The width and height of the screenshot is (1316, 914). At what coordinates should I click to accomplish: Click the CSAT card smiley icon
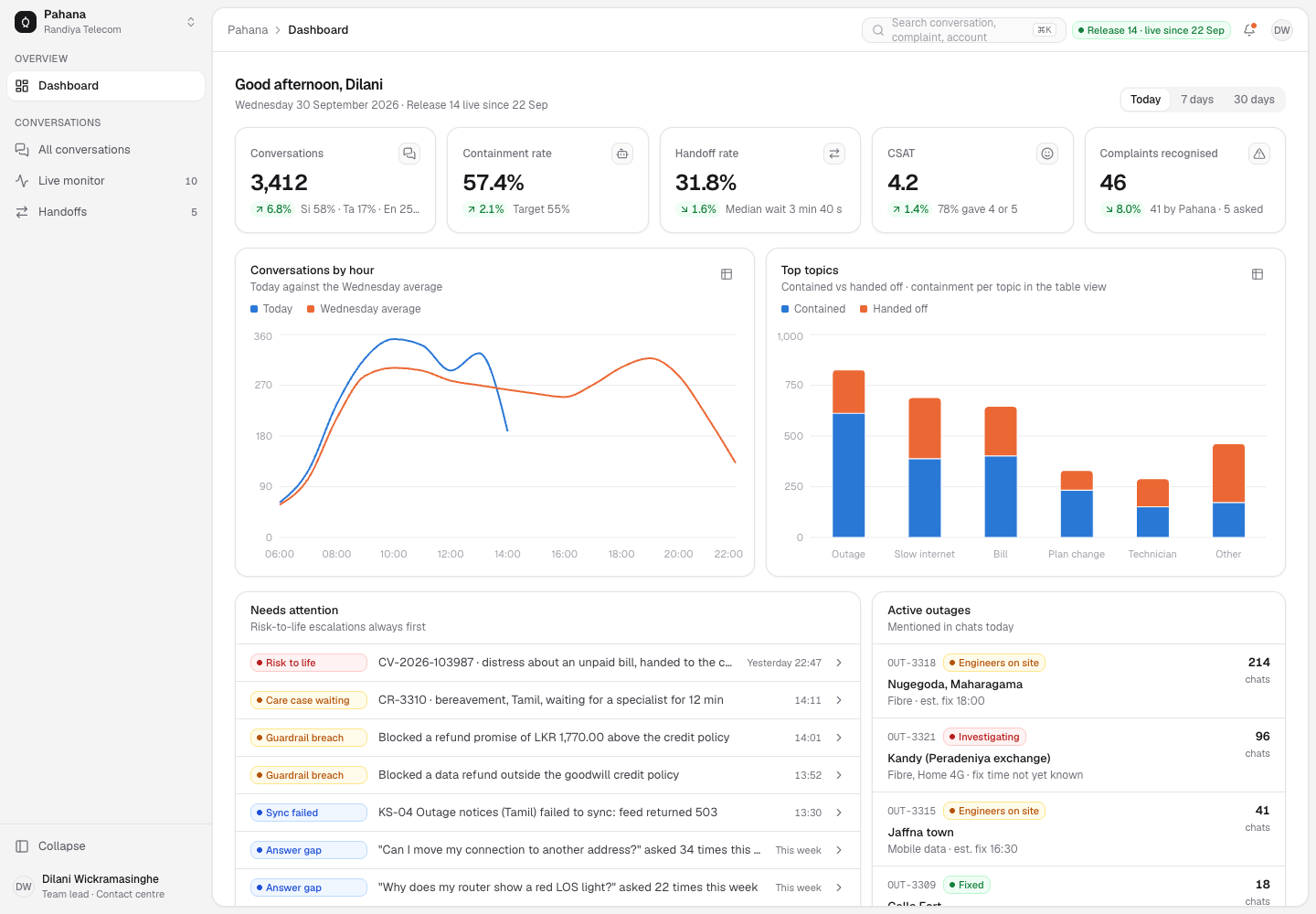[1047, 154]
